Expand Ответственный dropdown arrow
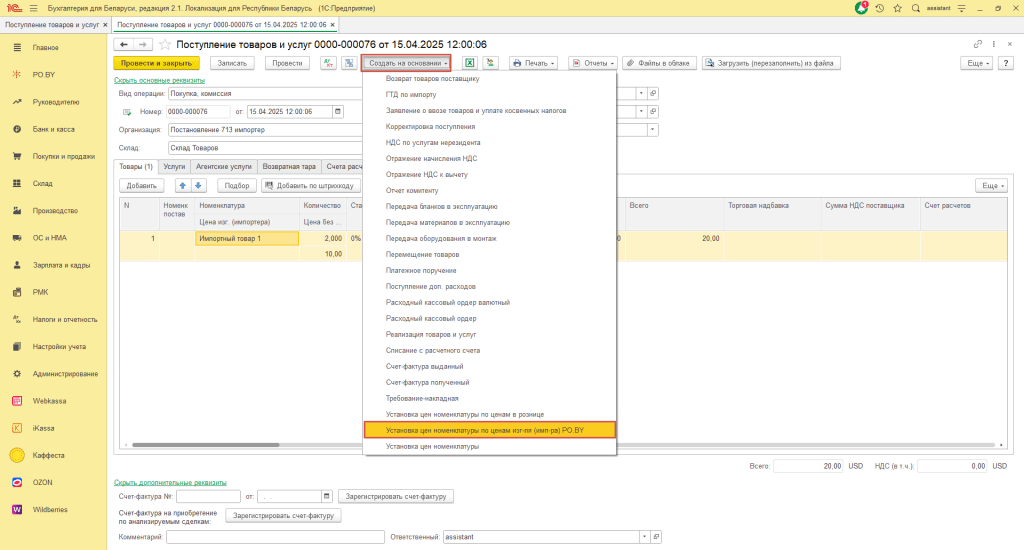Viewport: 1024px width, 550px height. click(x=644, y=537)
